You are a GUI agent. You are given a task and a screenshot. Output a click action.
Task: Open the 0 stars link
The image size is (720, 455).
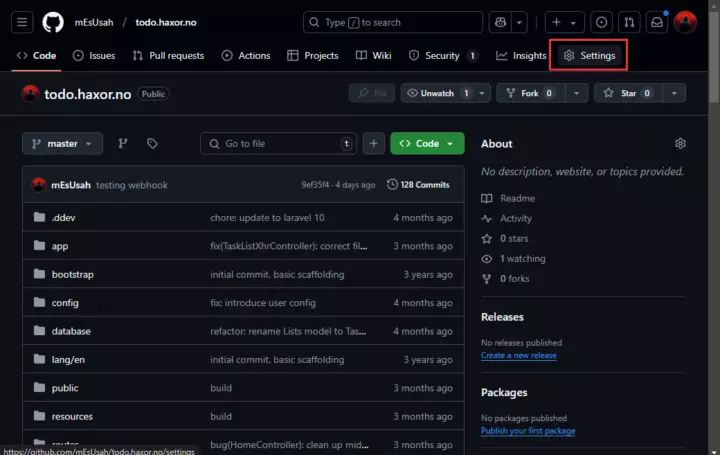(505, 239)
